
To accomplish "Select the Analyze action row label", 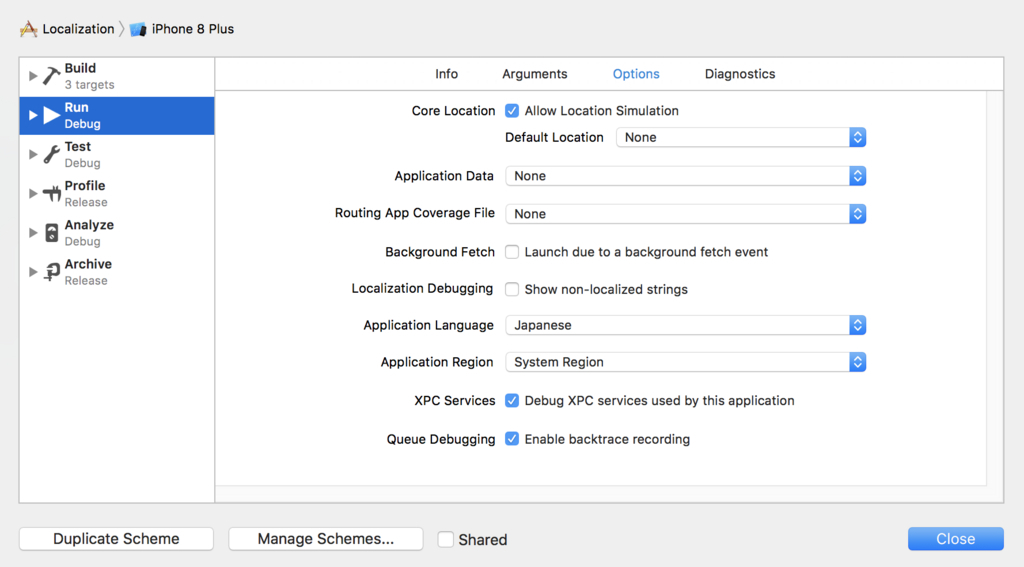I will 89,225.
